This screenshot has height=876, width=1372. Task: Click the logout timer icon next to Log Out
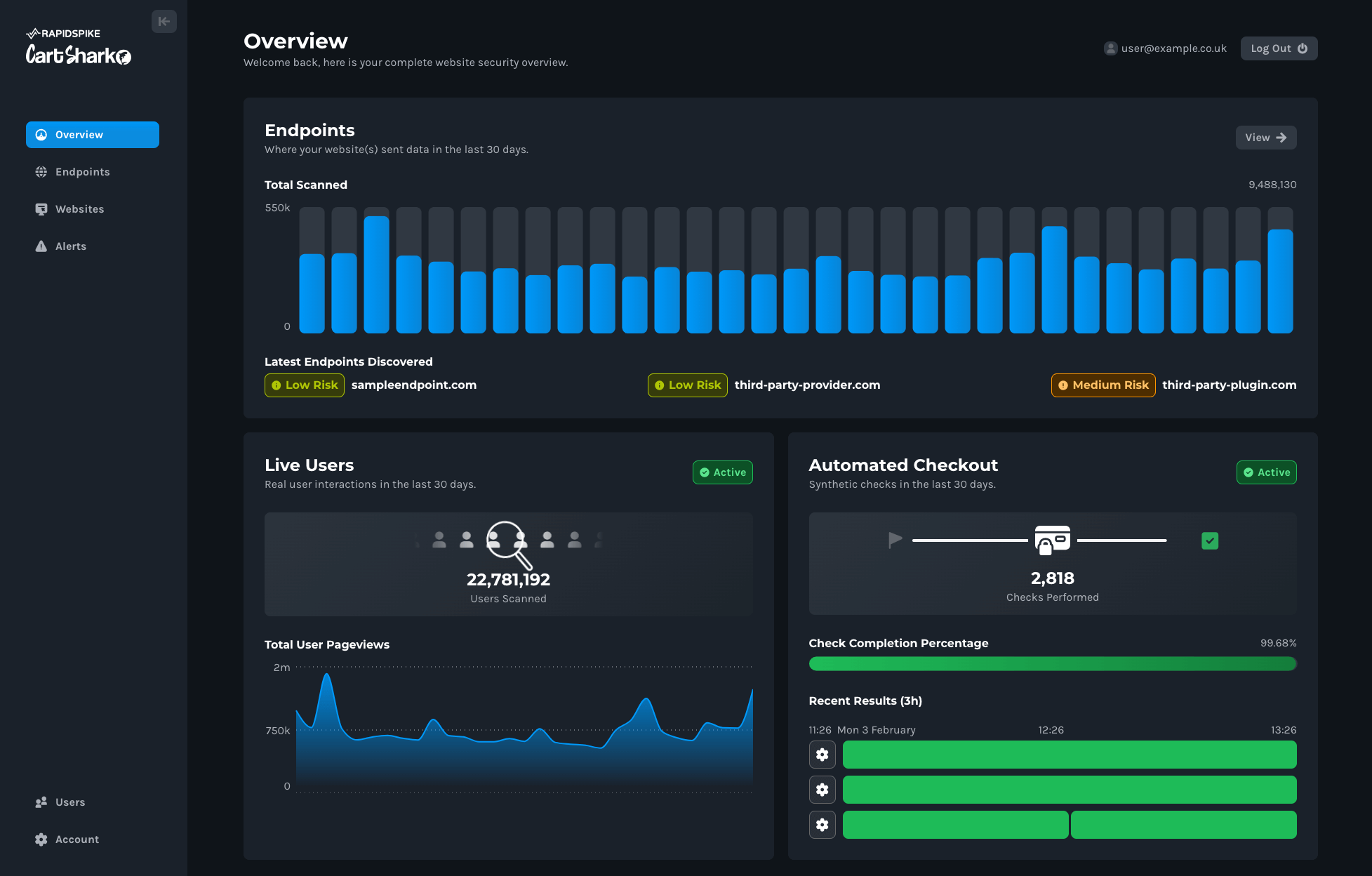pos(1303,48)
